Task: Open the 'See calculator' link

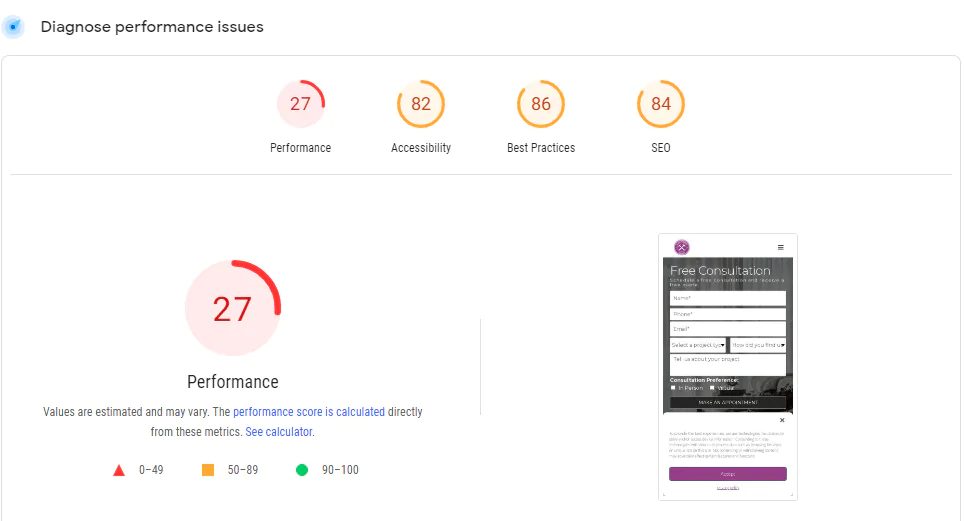Action: (279, 432)
